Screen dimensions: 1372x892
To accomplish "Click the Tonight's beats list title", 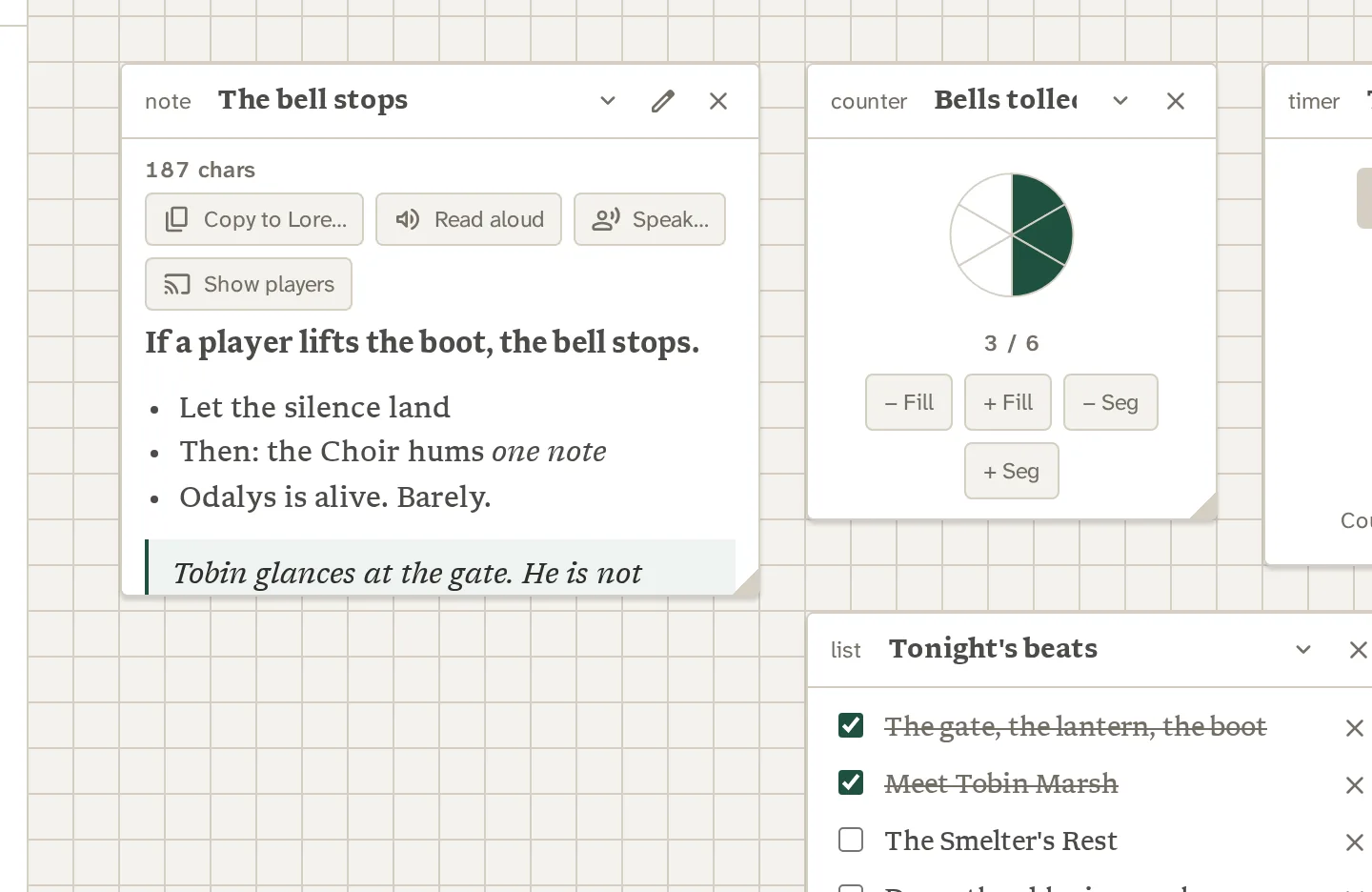I will pos(993,648).
